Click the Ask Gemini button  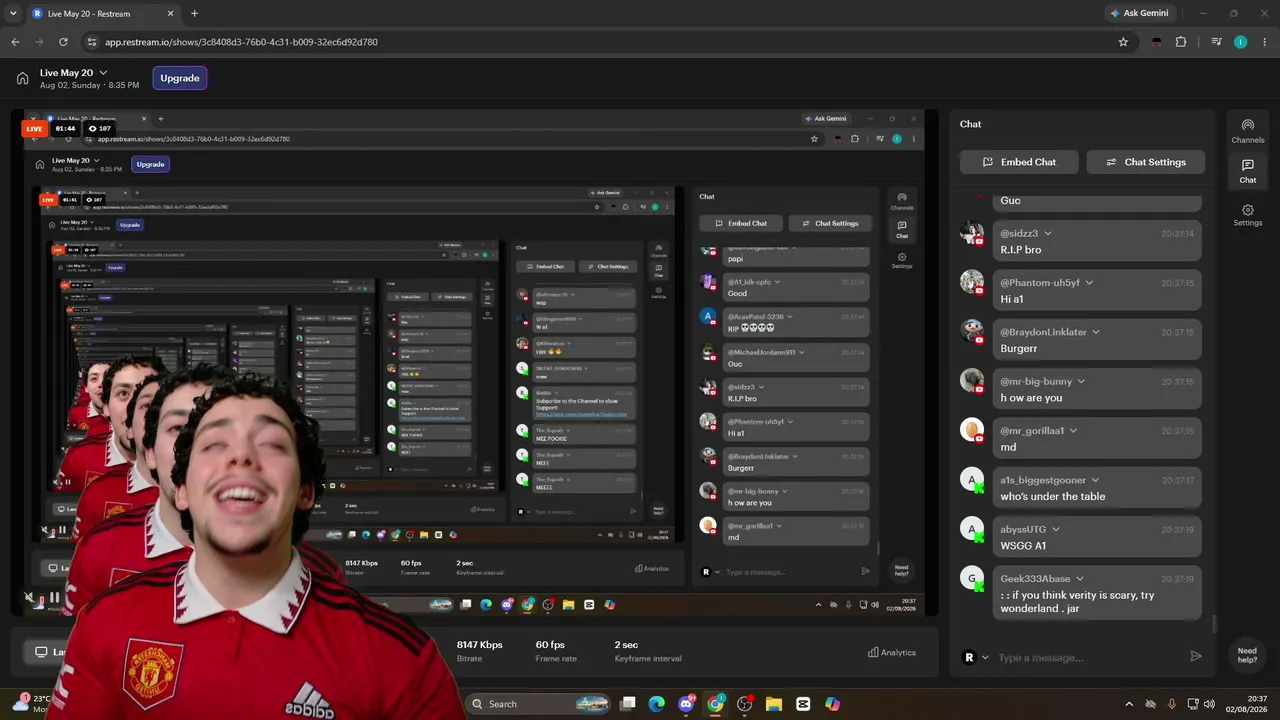[1138, 14]
